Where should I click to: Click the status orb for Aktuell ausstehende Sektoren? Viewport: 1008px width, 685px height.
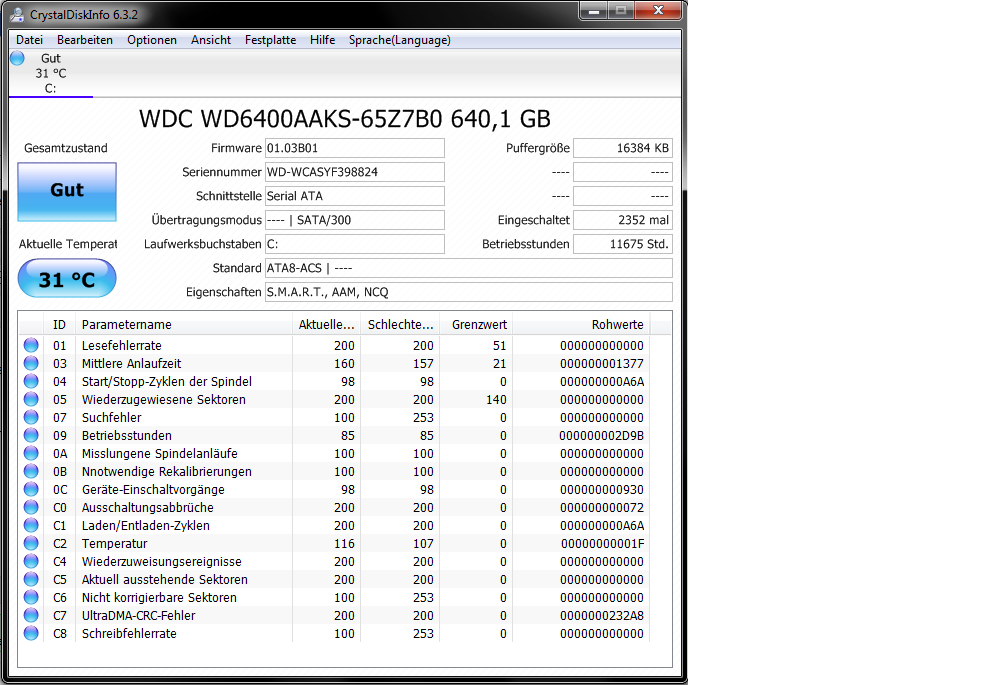(x=31, y=579)
